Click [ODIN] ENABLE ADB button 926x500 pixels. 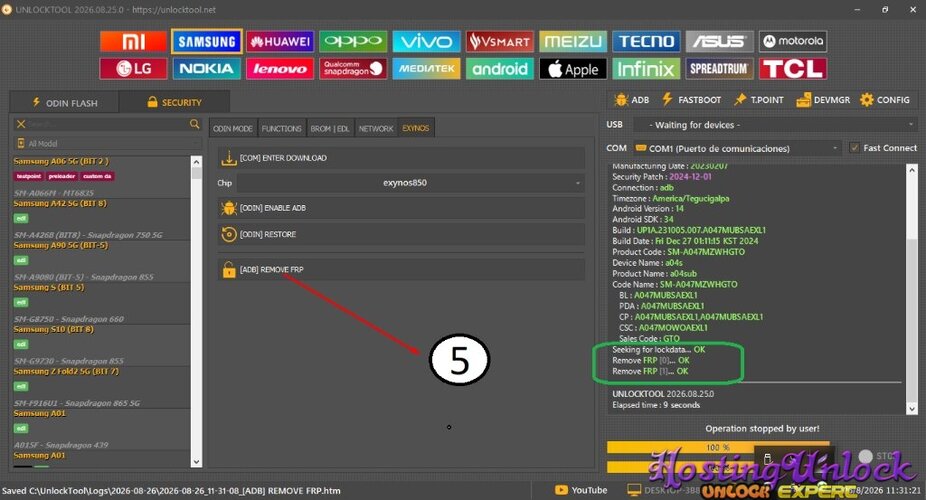pyautogui.click(x=401, y=208)
